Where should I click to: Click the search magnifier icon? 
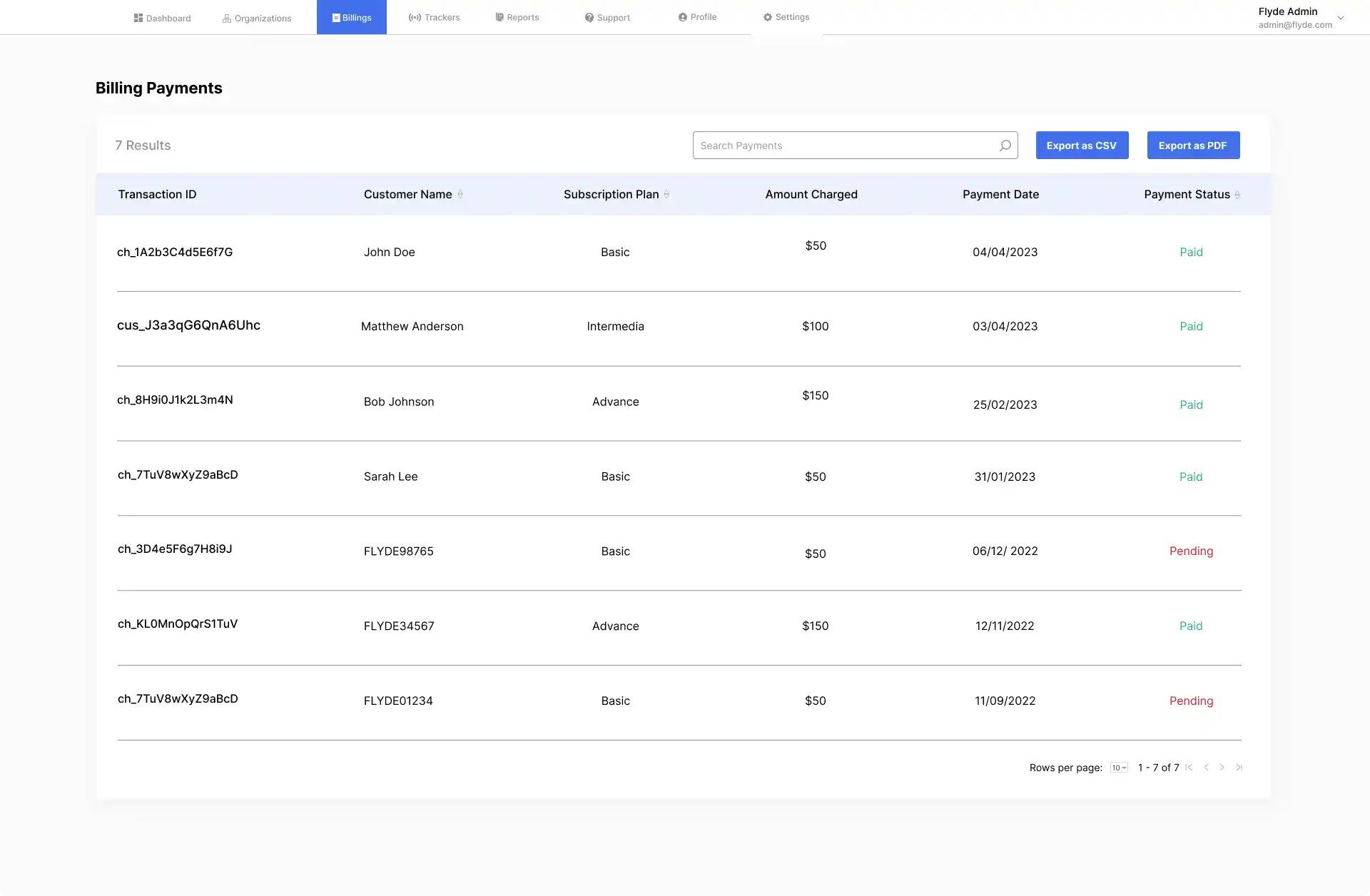(1005, 146)
